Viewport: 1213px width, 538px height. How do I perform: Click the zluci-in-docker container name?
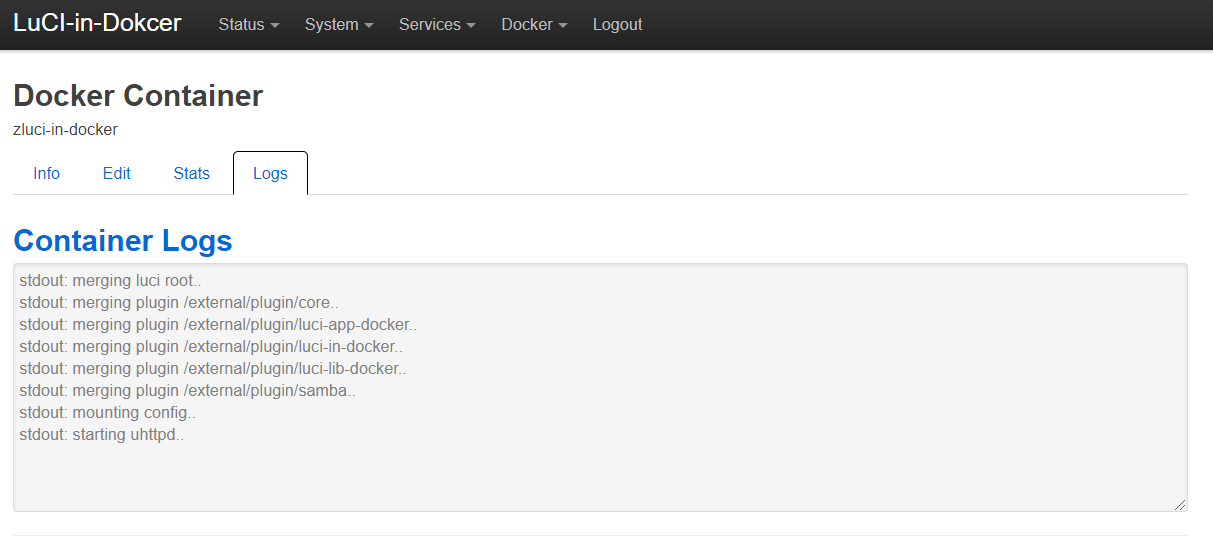point(65,129)
